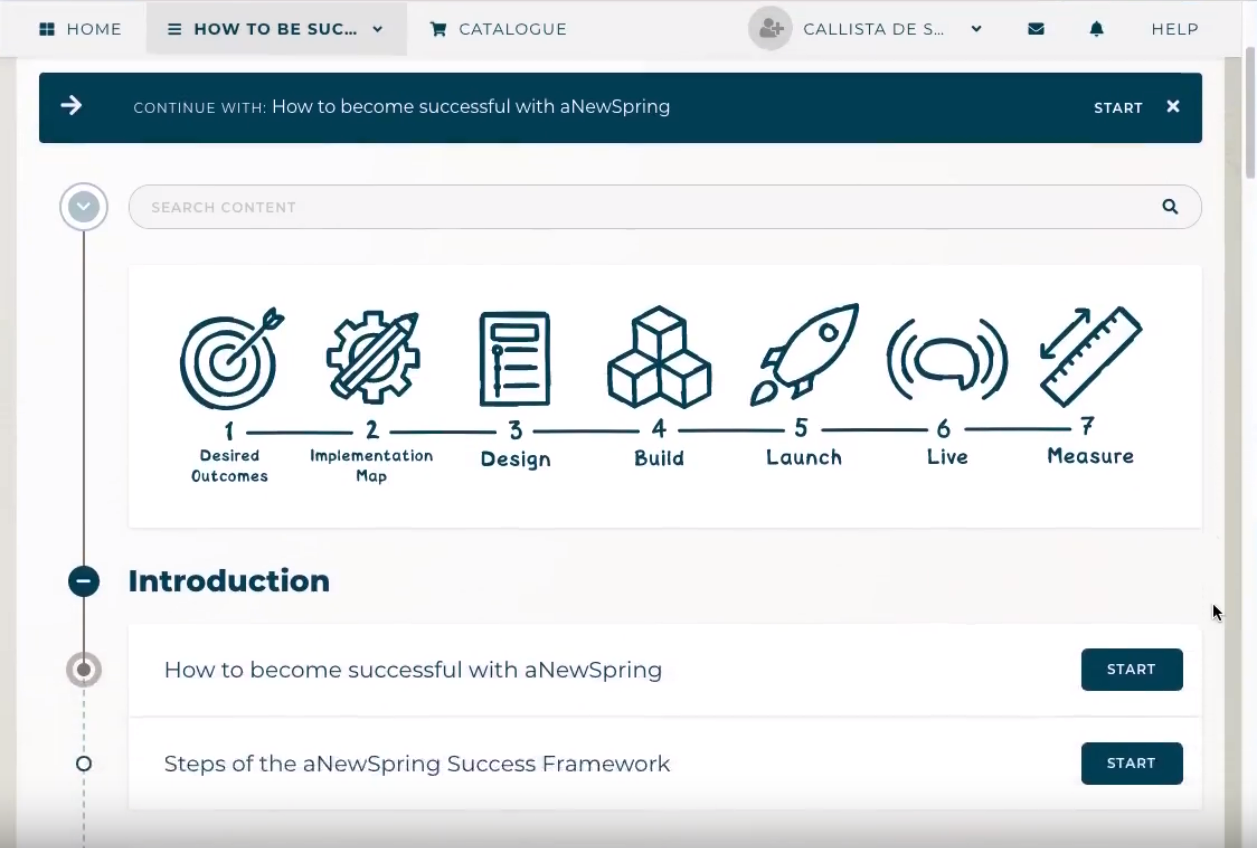Open the notifications bell icon
The image size is (1257, 848).
pos(1096,29)
